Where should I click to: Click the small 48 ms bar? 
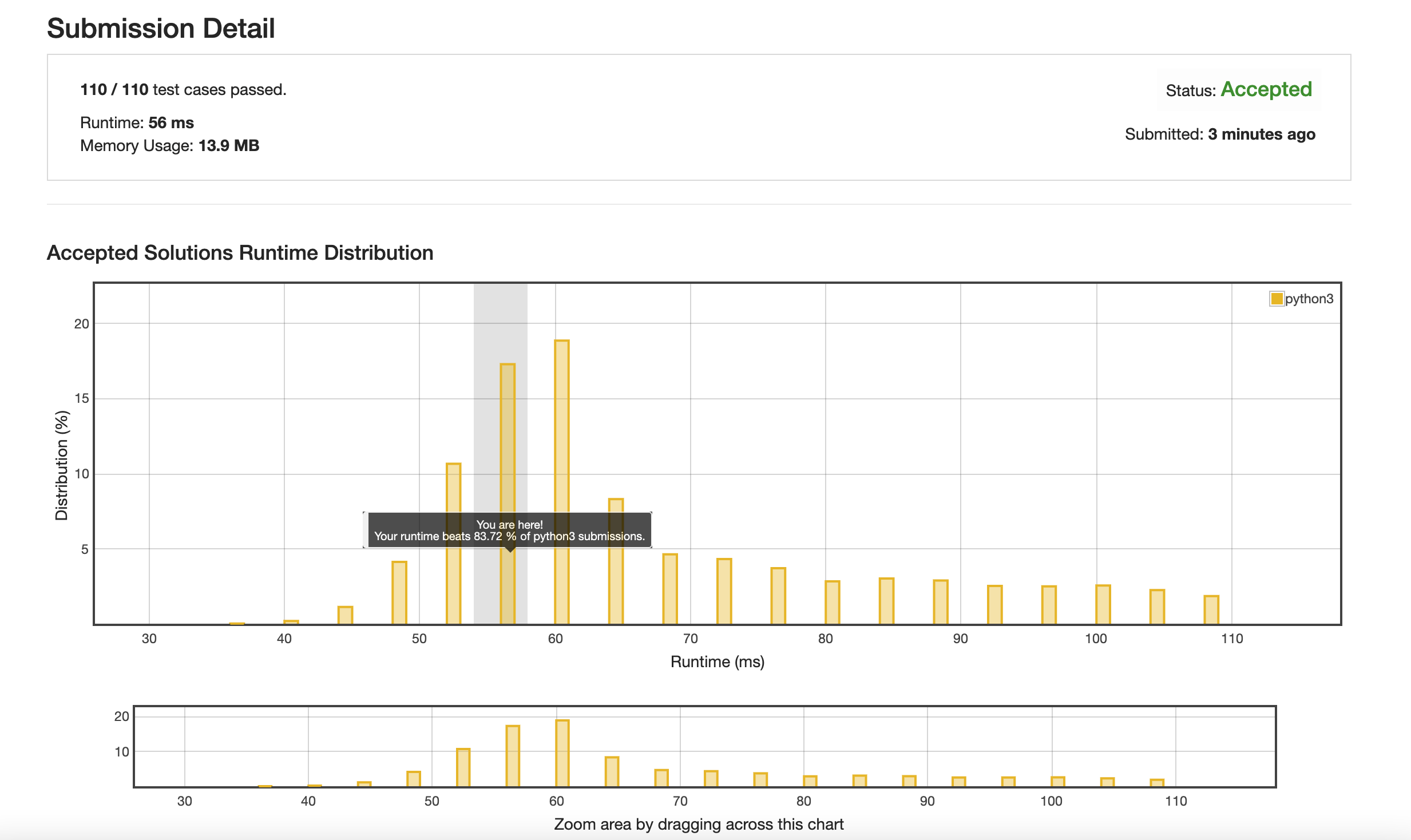(x=399, y=592)
